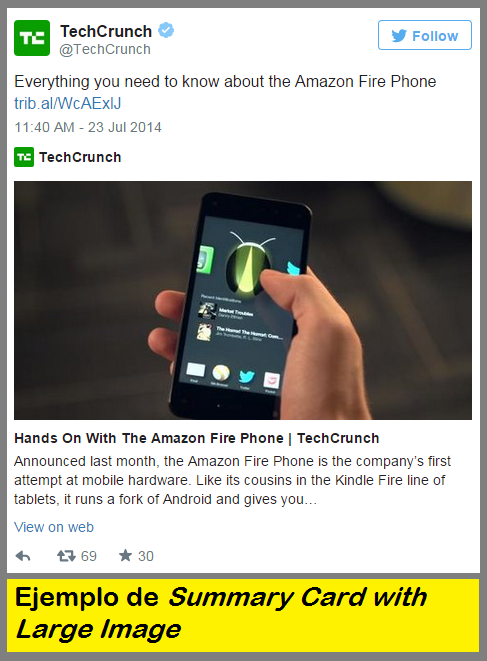Click the tweet text about Amazon Fire Phone
The image size is (487, 661).
point(225,82)
